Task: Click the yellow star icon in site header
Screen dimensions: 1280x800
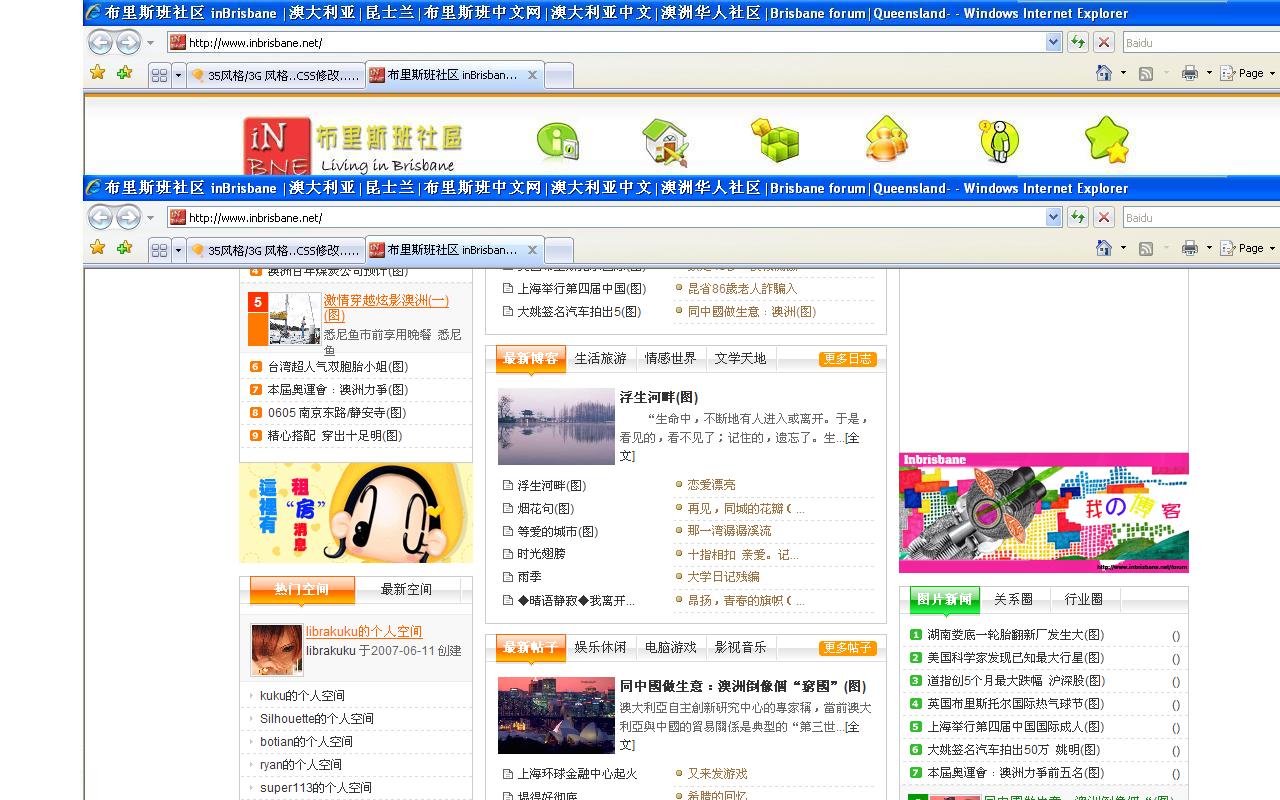Action: click(1107, 140)
